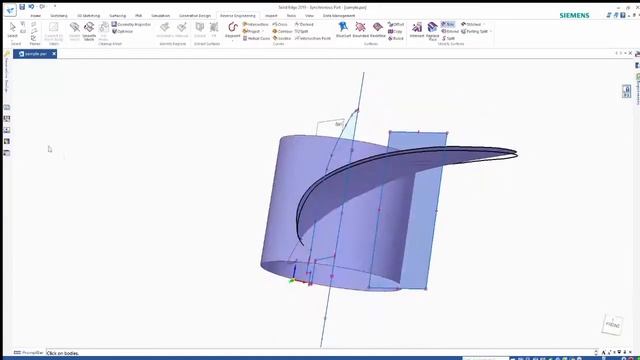Click the Cross curve command

coord(280,24)
